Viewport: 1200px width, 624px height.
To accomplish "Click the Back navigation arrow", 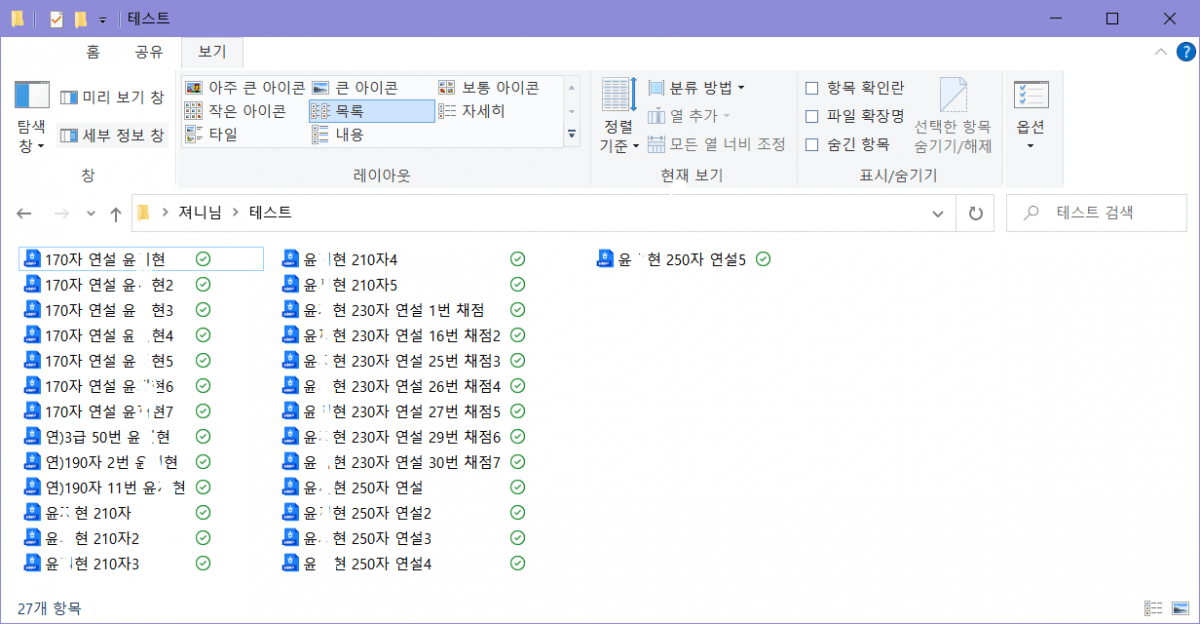I will pyautogui.click(x=25, y=213).
